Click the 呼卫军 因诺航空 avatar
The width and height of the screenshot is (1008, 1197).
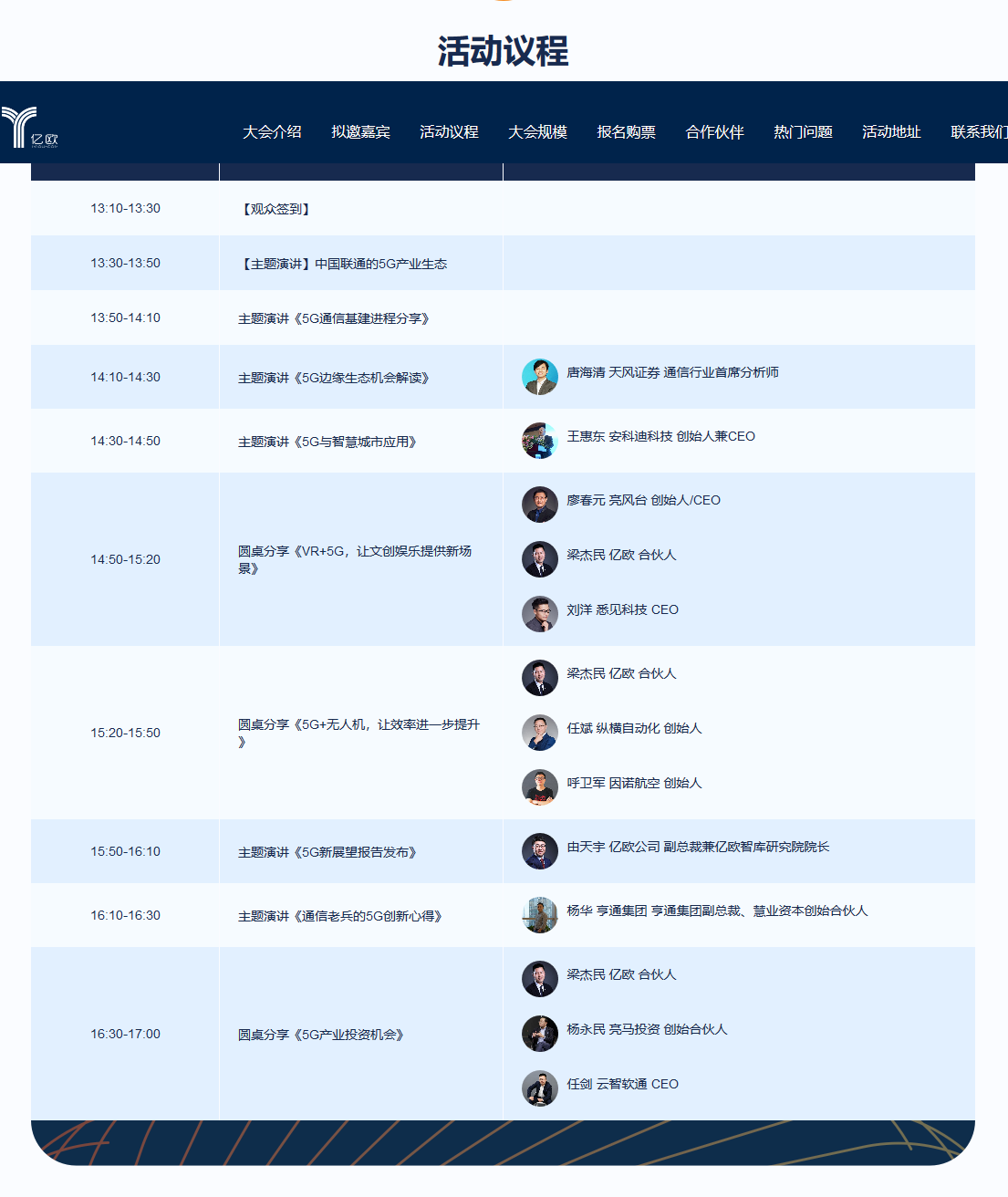point(540,787)
